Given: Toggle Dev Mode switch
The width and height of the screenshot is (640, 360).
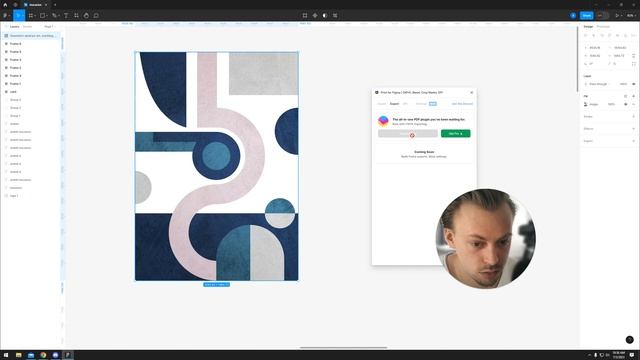Looking at the screenshot, I should pos(602,16).
